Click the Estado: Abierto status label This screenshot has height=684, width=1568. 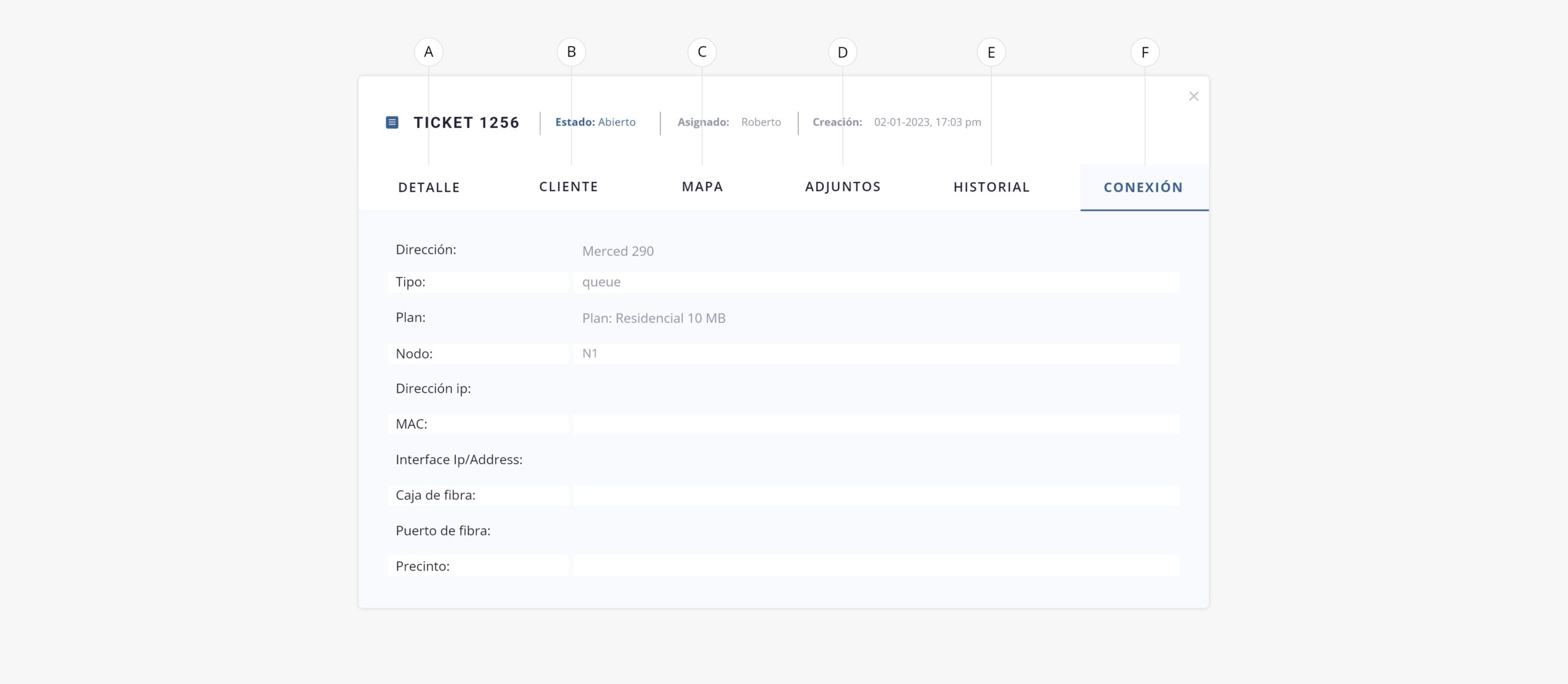(x=595, y=122)
